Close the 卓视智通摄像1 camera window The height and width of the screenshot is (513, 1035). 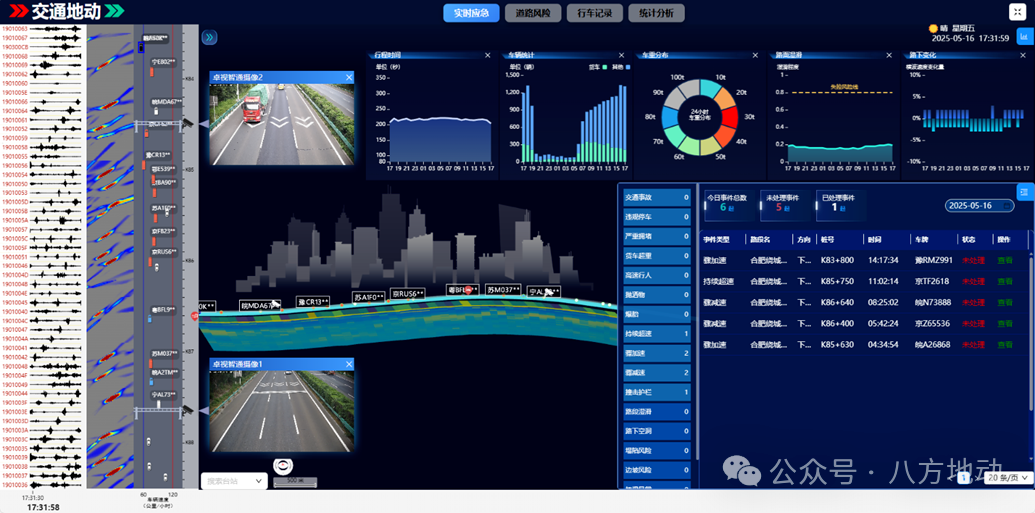tap(349, 364)
